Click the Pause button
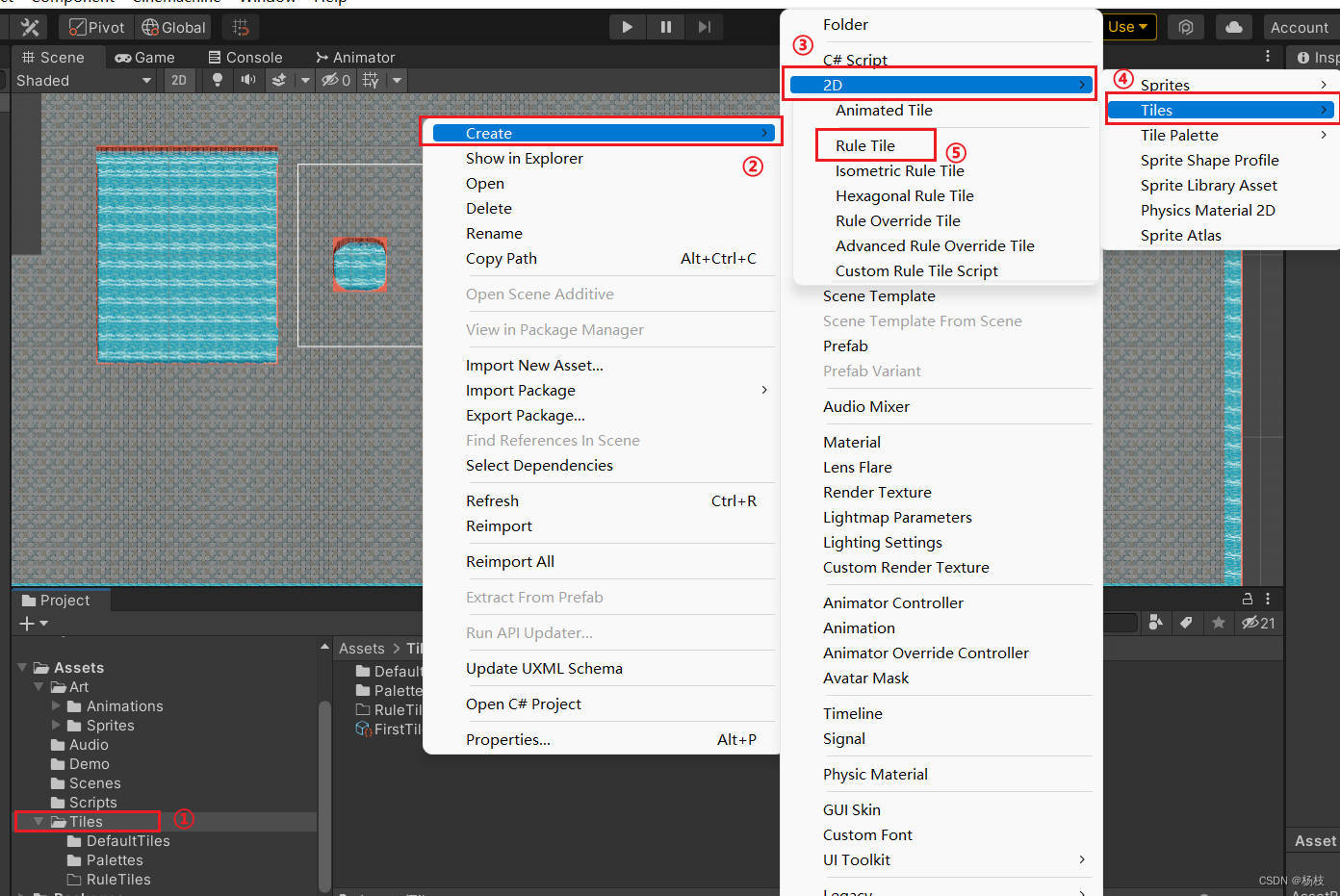The width and height of the screenshot is (1340, 896). [x=665, y=27]
